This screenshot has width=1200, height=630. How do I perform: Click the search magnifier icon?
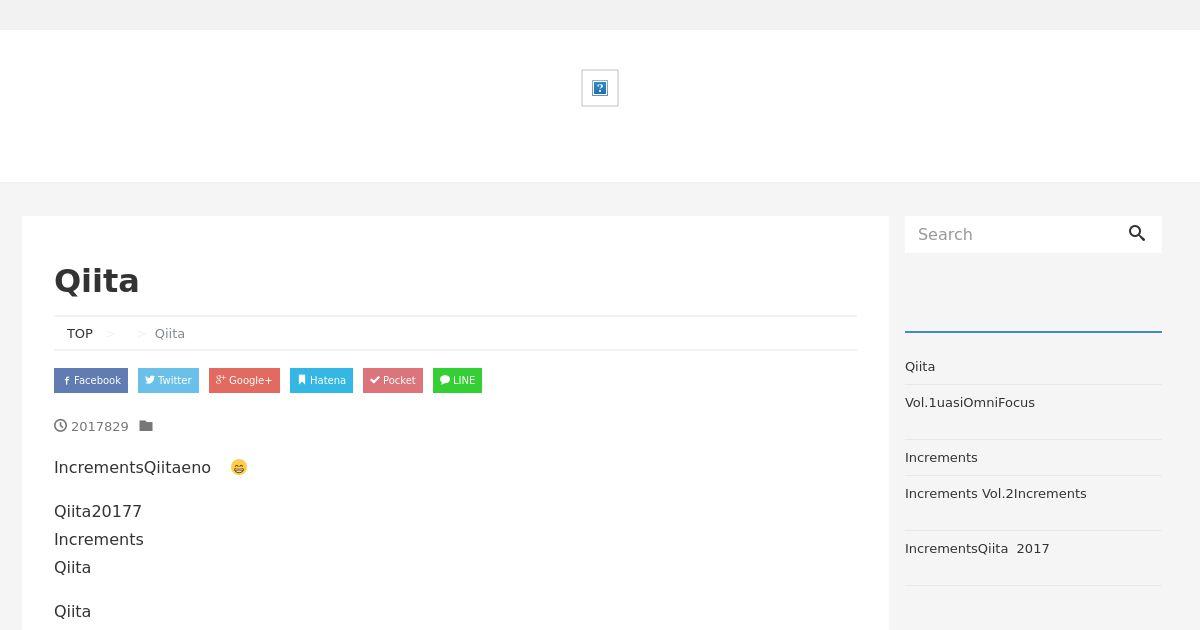click(1137, 233)
